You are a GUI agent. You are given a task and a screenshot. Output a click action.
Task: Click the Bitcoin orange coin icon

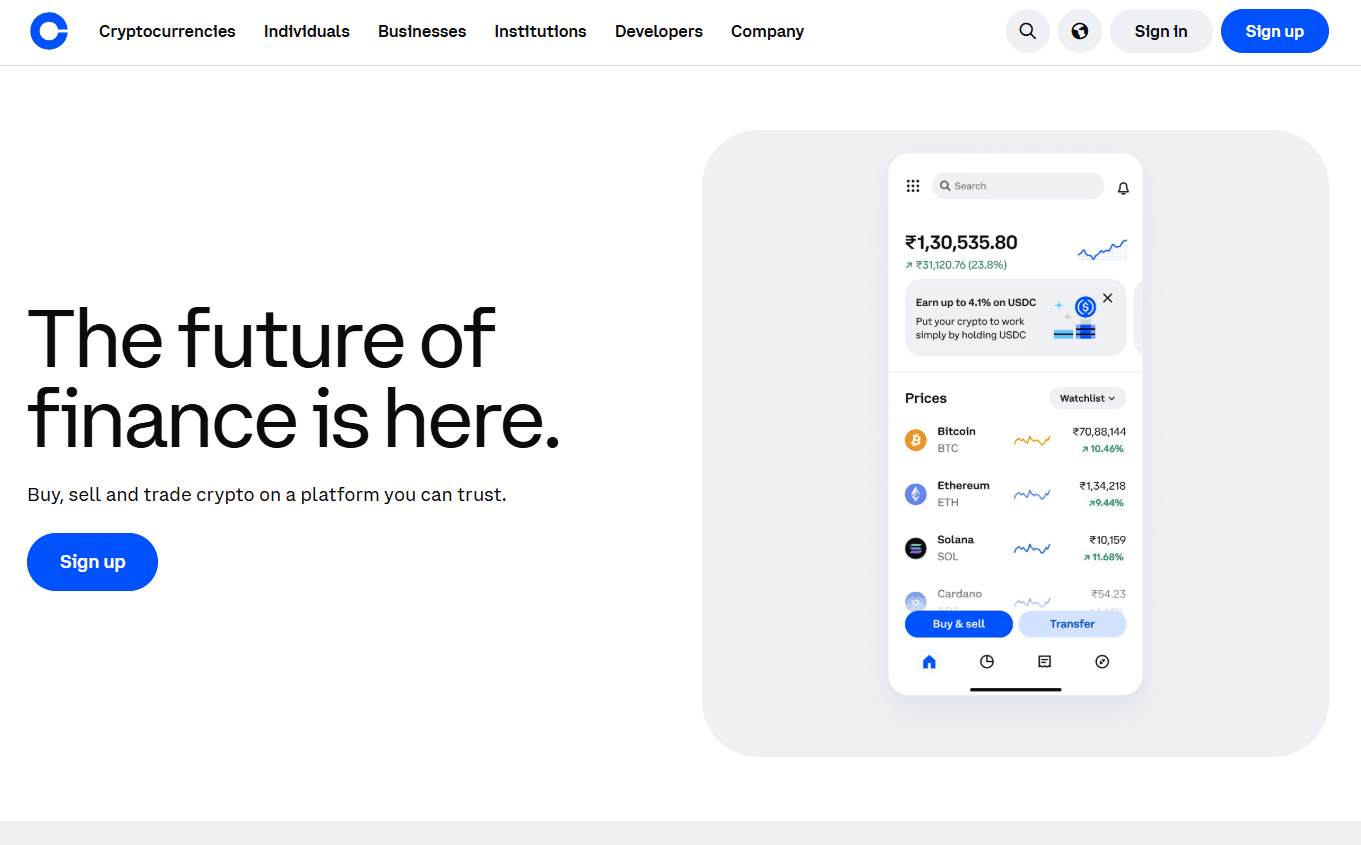coord(916,440)
